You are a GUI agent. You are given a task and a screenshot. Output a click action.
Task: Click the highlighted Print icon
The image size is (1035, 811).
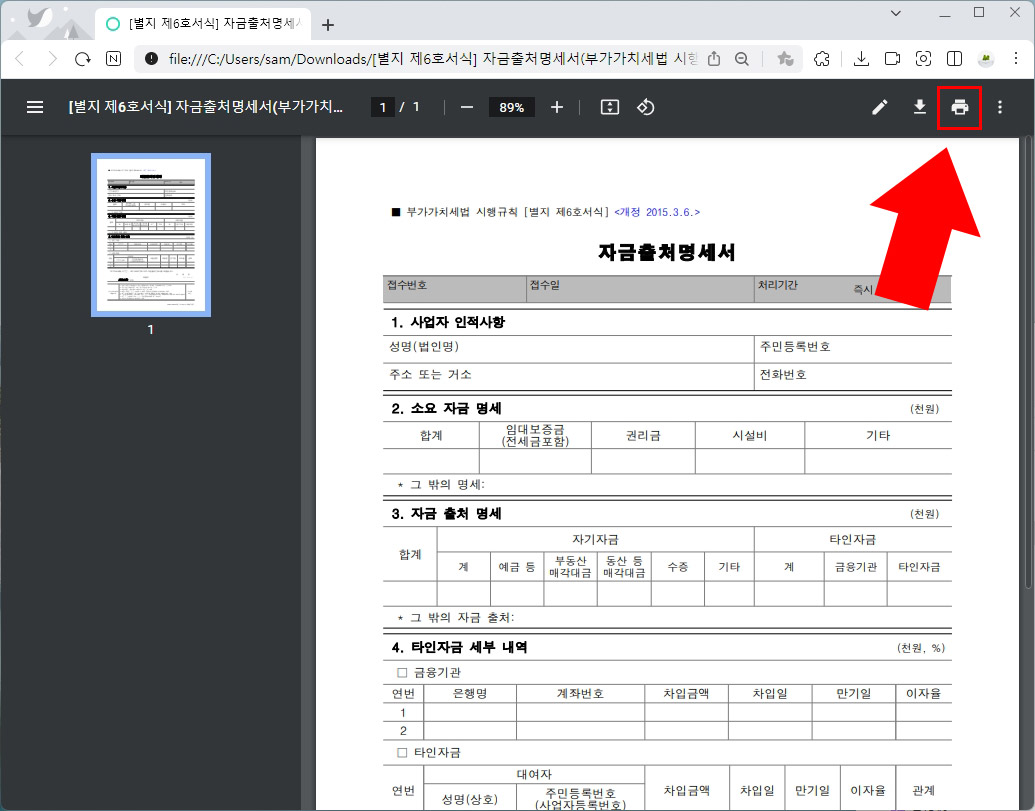click(x=959, y=107)
